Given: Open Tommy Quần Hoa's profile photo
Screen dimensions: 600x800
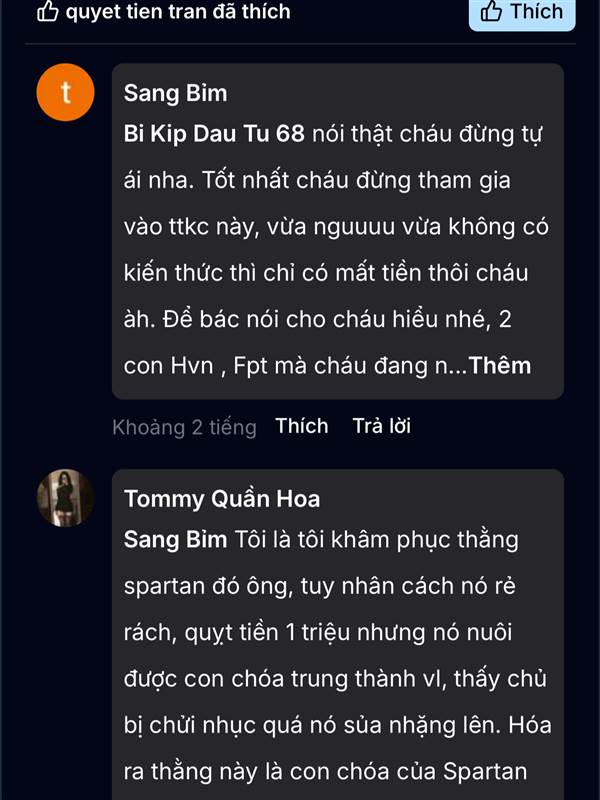Looking at the screenshot, I should point(66,498).
